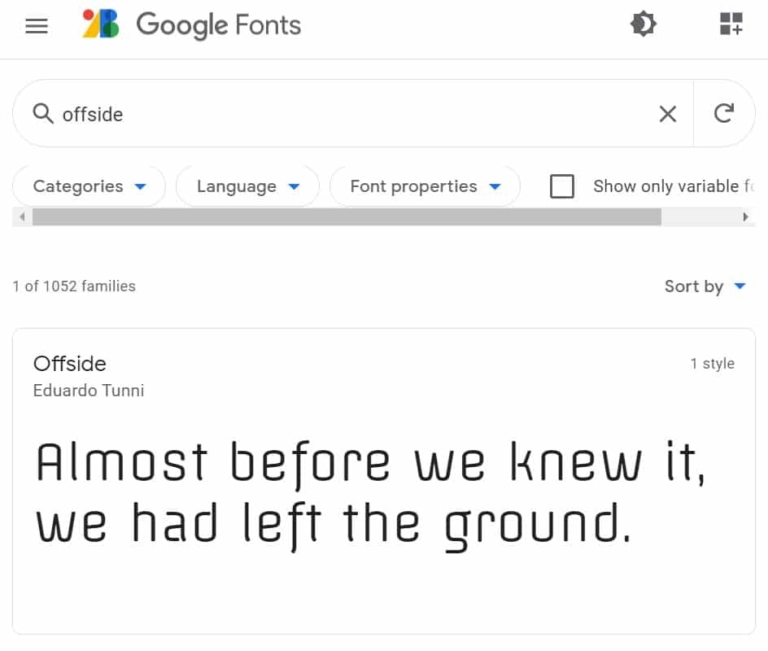
Task: Click the Google Fonts logo
Action: (192, 24)
